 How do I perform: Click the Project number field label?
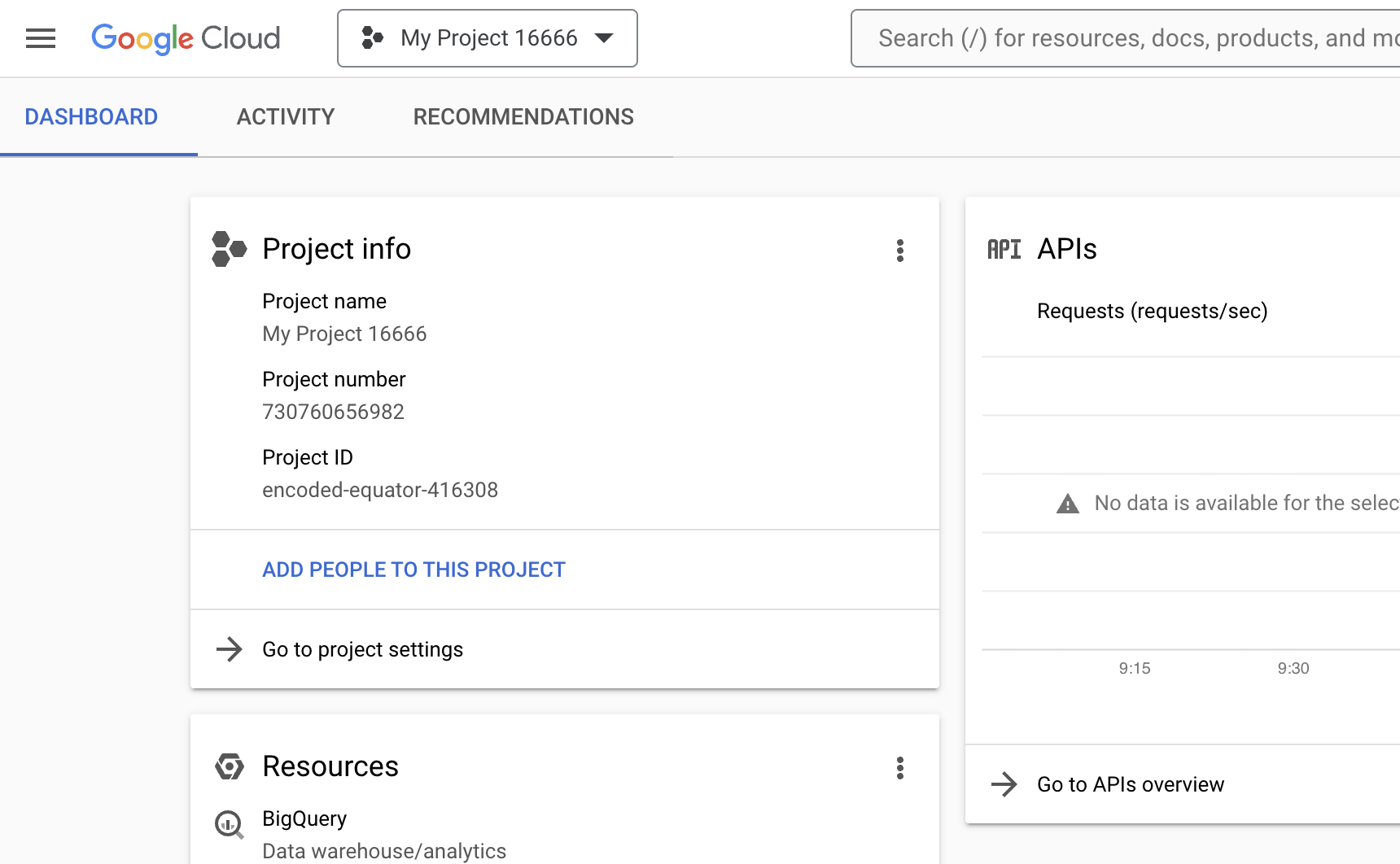pos(334,379)
